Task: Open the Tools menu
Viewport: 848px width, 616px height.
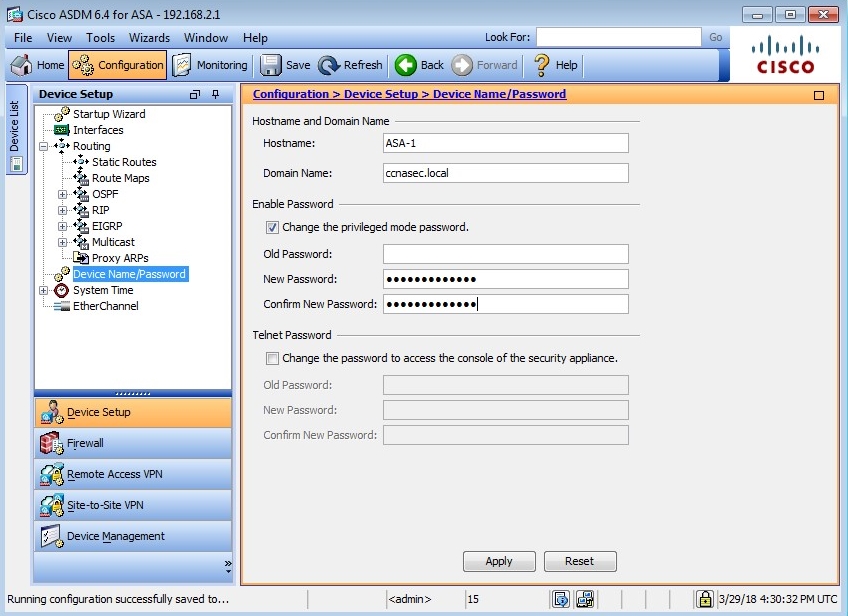Action: point(101,38)
